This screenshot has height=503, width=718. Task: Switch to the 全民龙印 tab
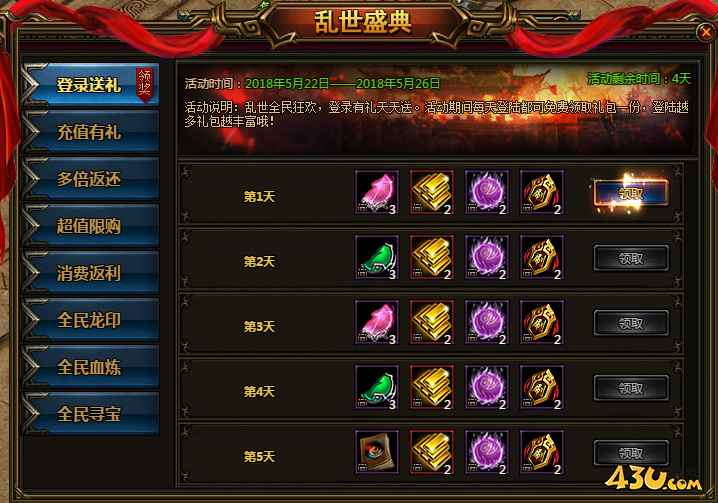point(90,320)
